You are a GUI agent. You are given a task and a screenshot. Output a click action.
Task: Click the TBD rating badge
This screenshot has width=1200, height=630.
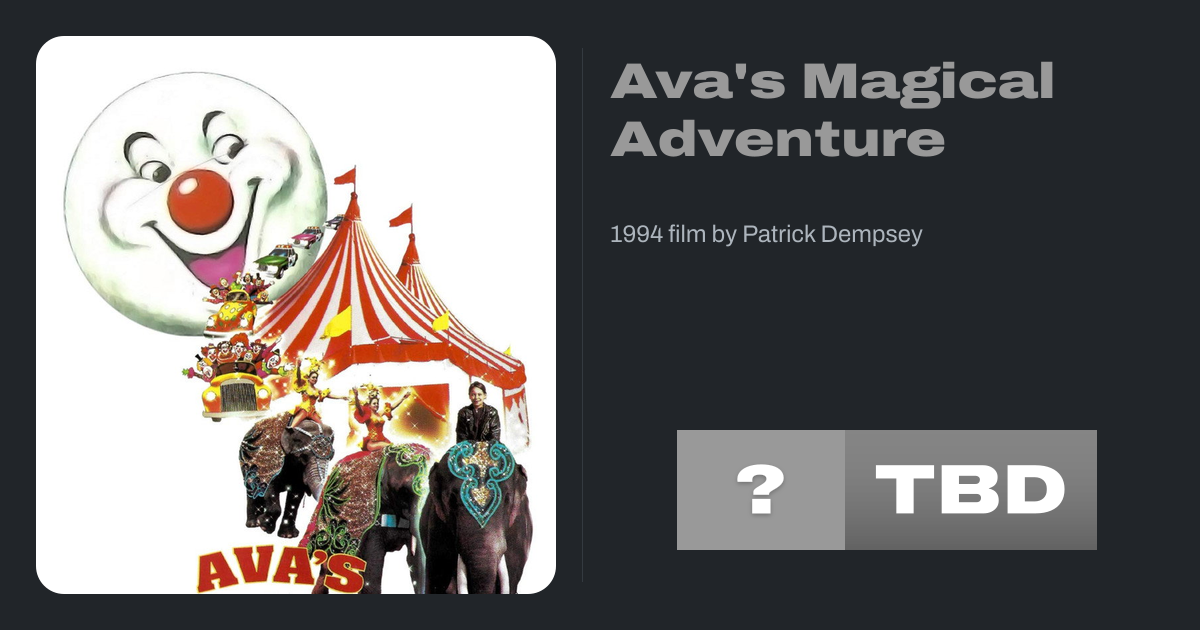point(971,490)
